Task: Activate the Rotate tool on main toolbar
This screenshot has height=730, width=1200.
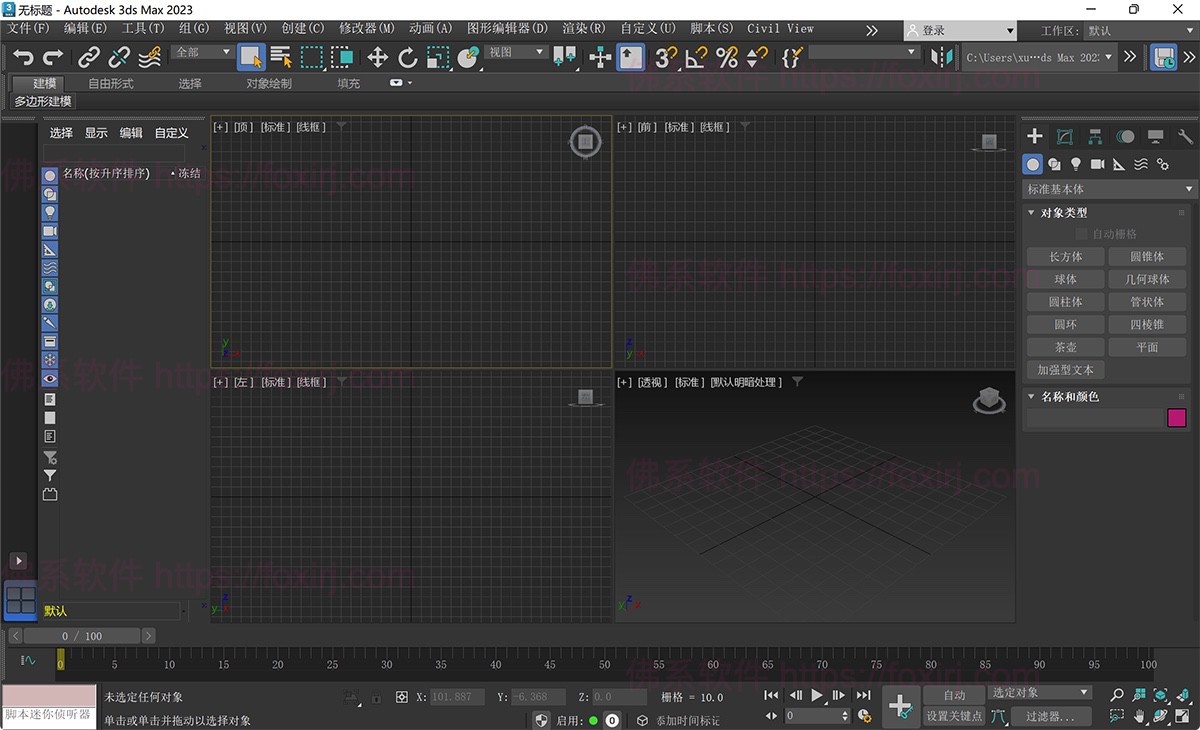Action: pyautogui.click(x=407, y=58)
